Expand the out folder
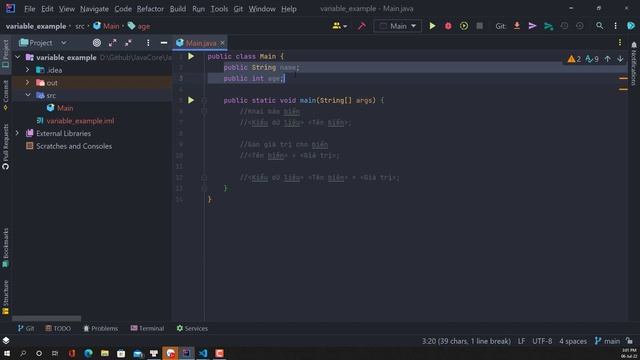Viewport: 640px width, 360px height. click(27, 83)
